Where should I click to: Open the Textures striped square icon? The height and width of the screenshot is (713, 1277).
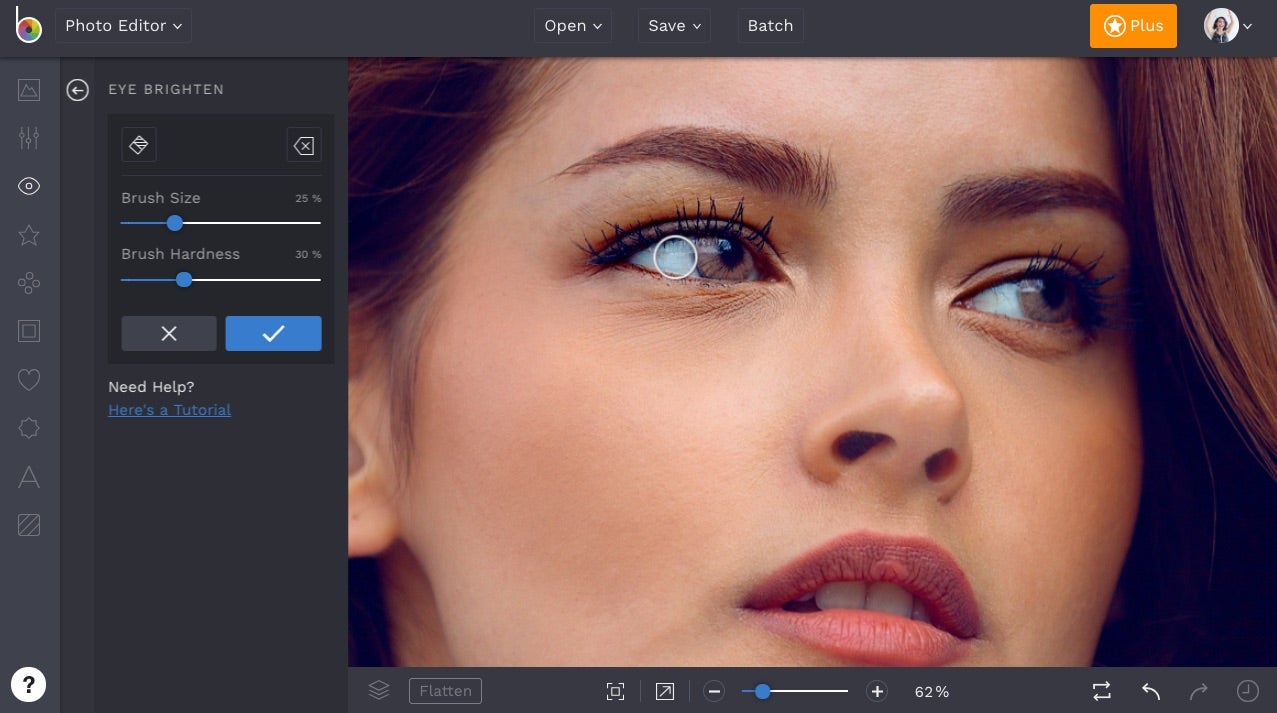coord(29,525)
